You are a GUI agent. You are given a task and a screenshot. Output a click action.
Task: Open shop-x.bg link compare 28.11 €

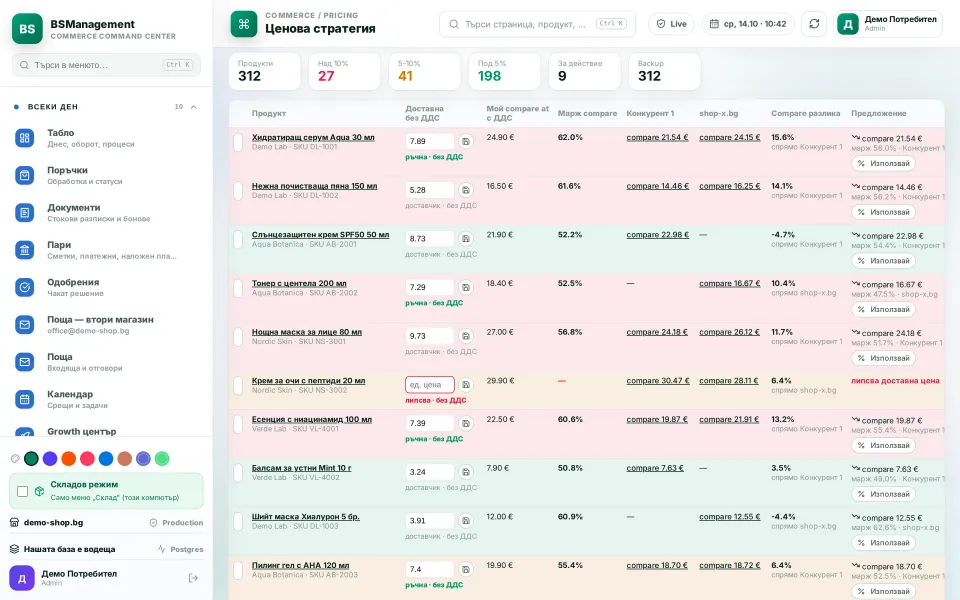pyautogui.click(x=729, y=380)
